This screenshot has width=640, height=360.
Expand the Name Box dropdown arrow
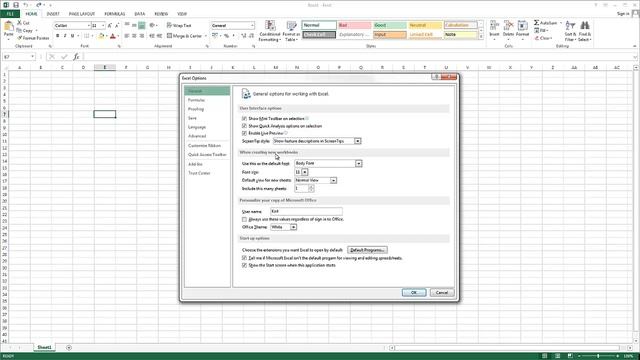(x=33, y=57)
